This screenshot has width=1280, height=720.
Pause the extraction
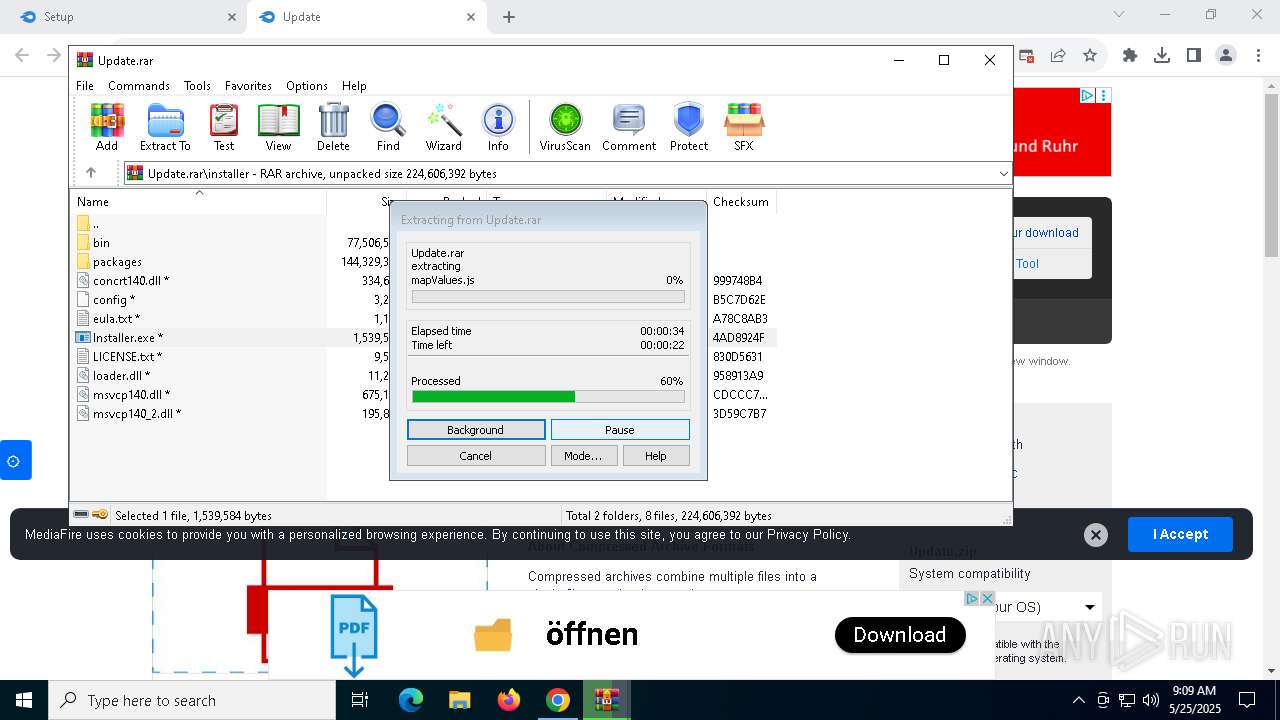[620, 430]
